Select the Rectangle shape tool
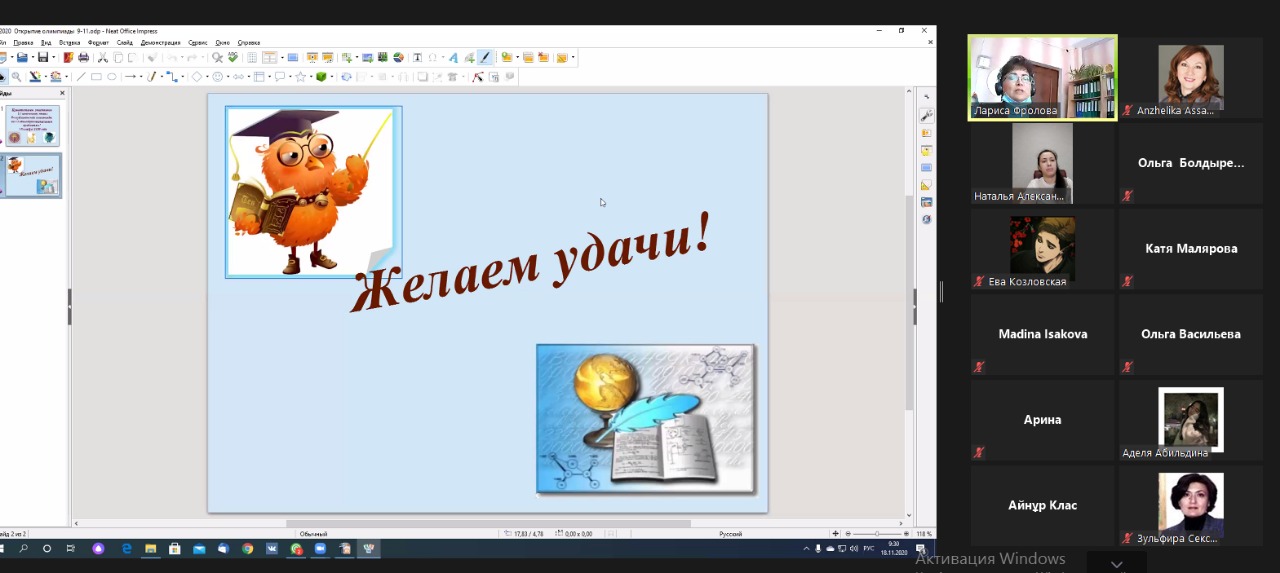The width and height of the screenshot is (1280, 573). pyautogui.click(x=96, y=77)
